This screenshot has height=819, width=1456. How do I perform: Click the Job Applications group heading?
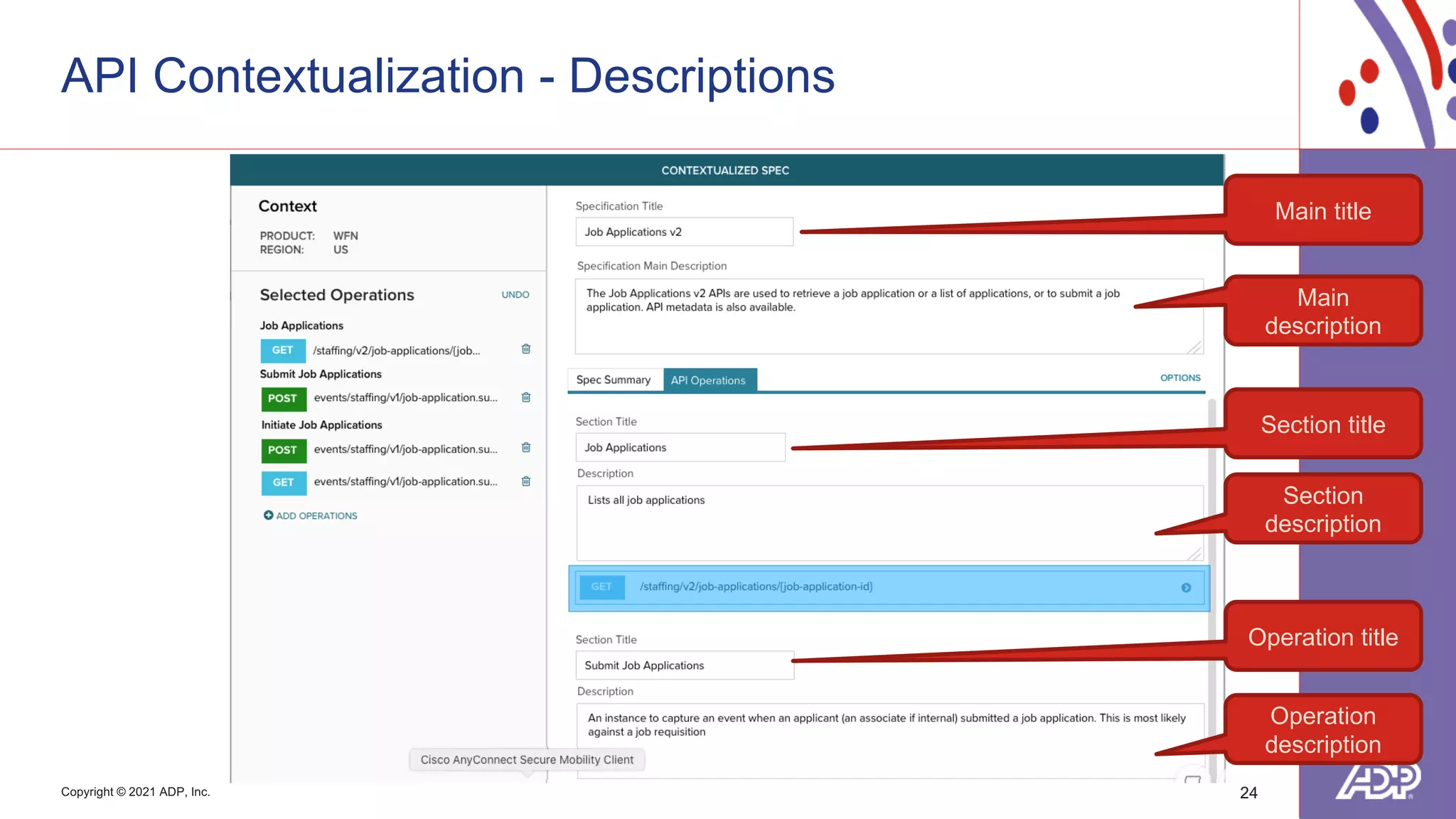301,326
